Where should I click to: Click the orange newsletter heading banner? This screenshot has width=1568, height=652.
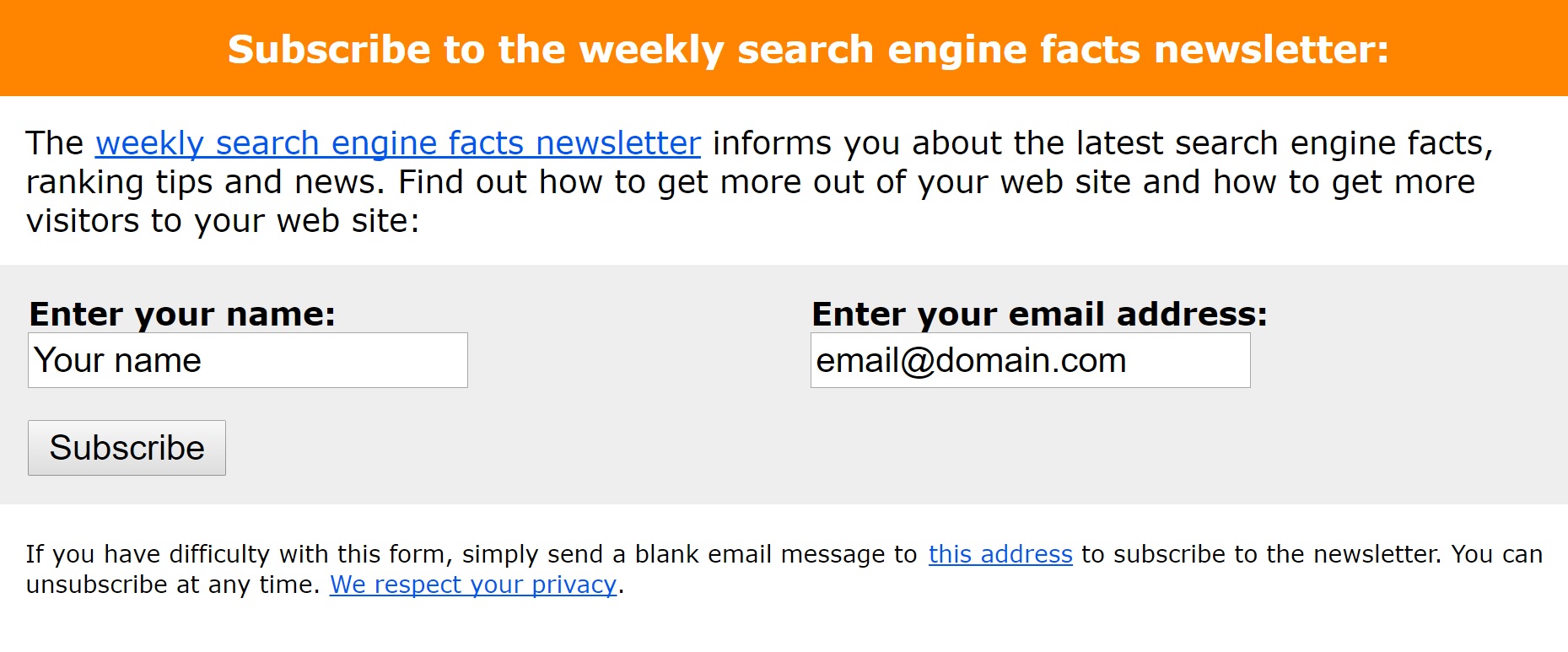coord(784,48)
